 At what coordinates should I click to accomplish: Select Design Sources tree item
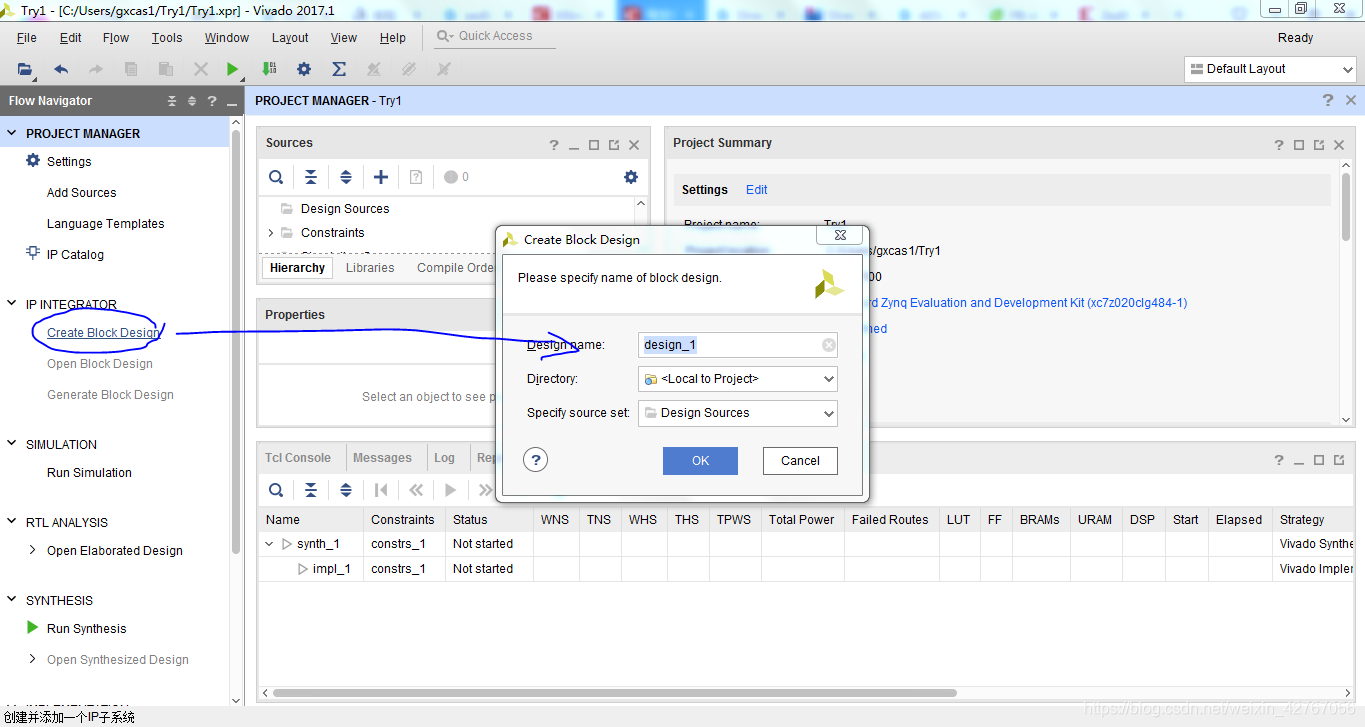[x=345, y=209]
